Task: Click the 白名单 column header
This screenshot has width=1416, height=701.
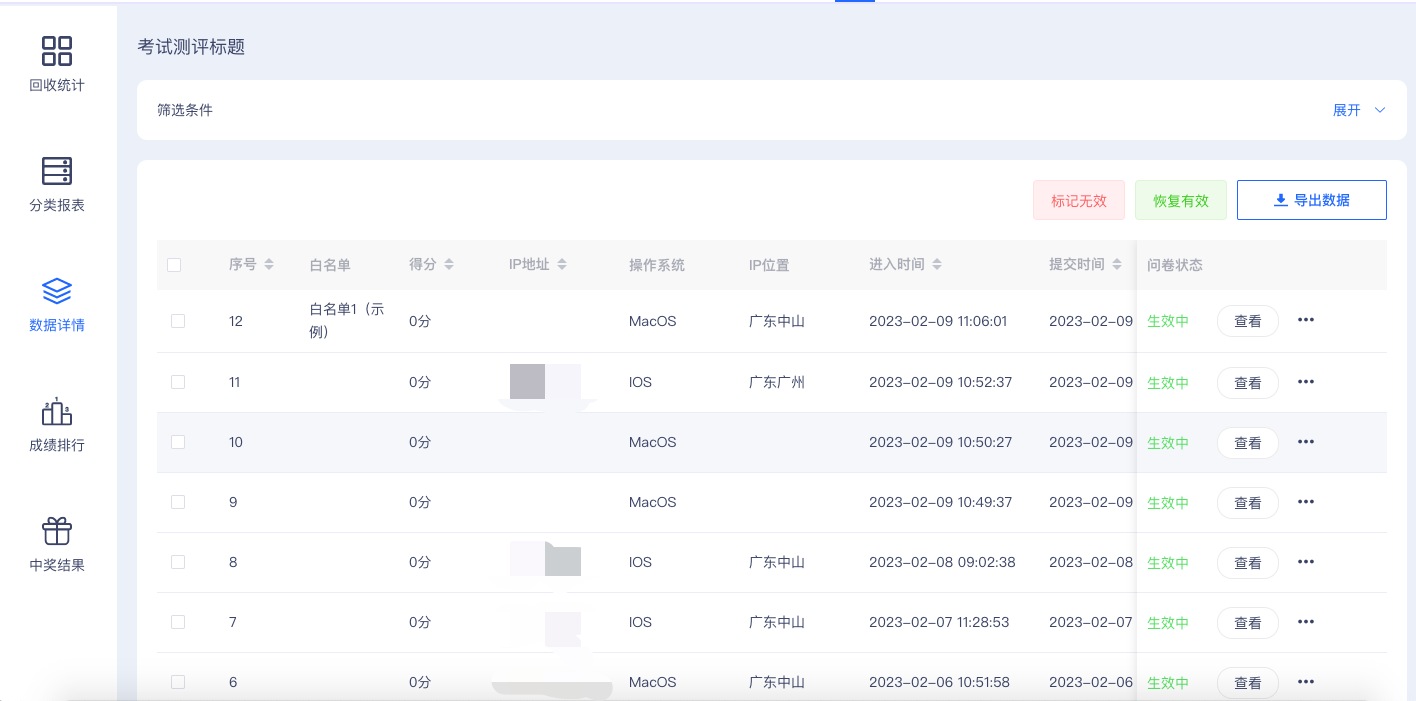Action: tap(330, 265)
